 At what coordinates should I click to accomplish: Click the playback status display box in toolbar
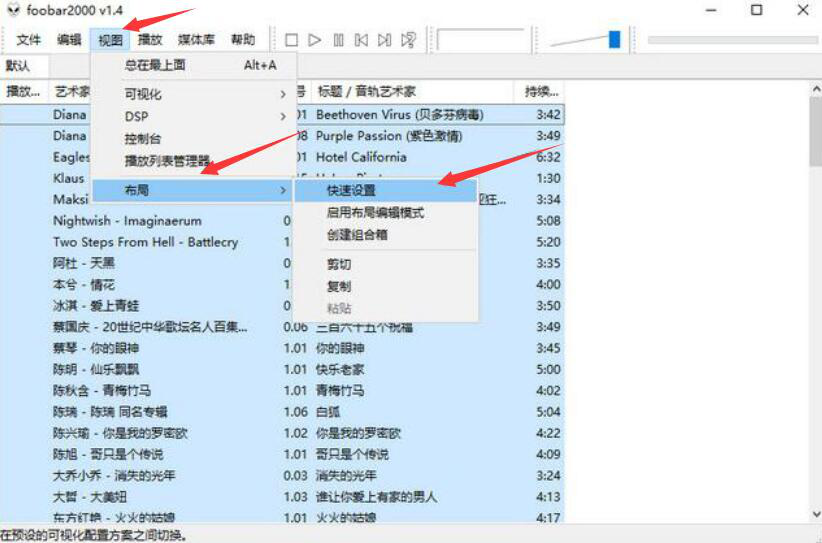(481, 40)
